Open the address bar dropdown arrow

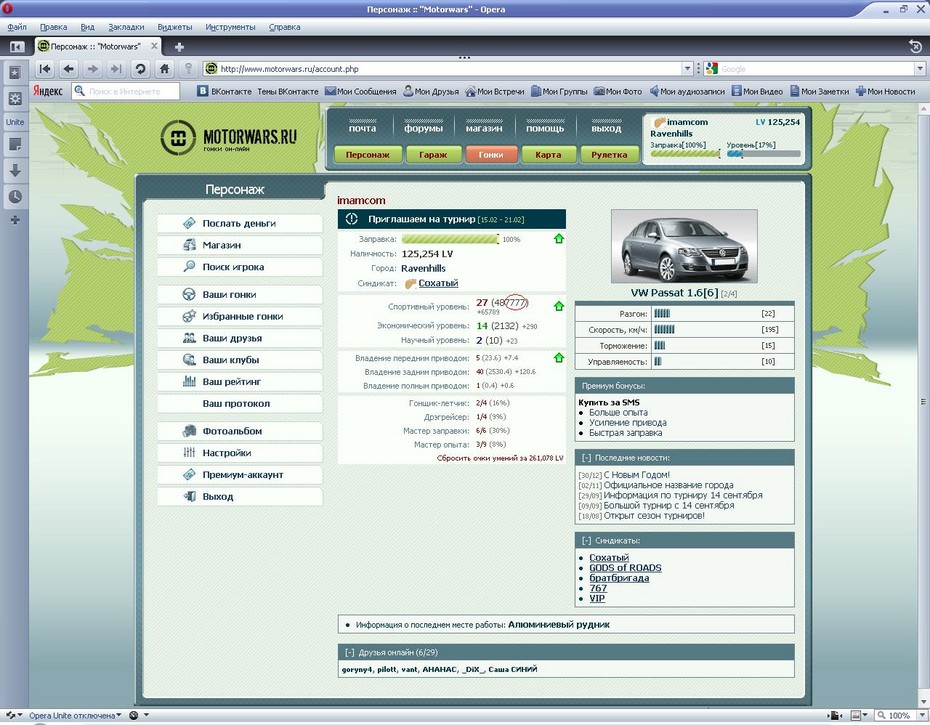tap(687, 69)
